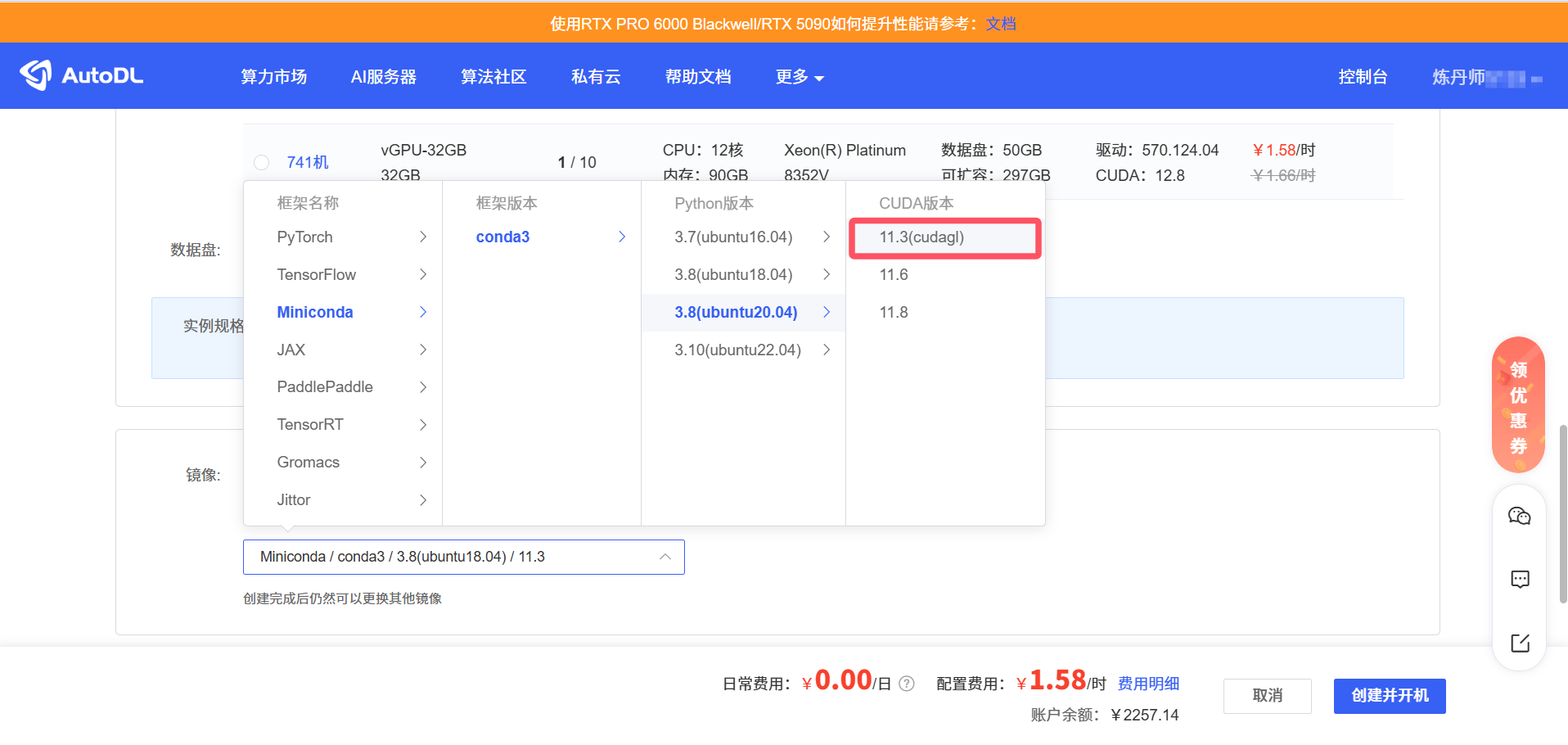Click the 创建并开机 button
The width and height of the screenshot is (1568, 745).
[x=1389, y=696]
